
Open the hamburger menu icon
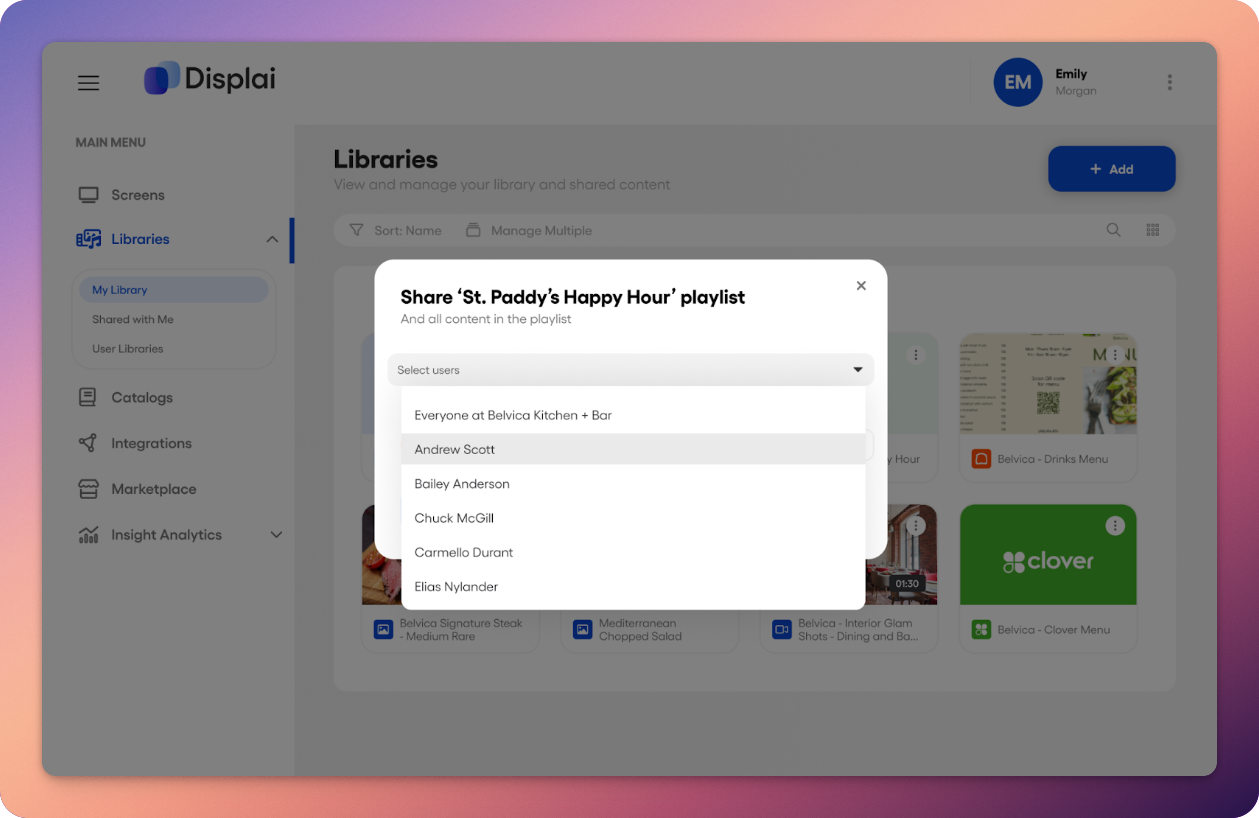tap(89, 83)
